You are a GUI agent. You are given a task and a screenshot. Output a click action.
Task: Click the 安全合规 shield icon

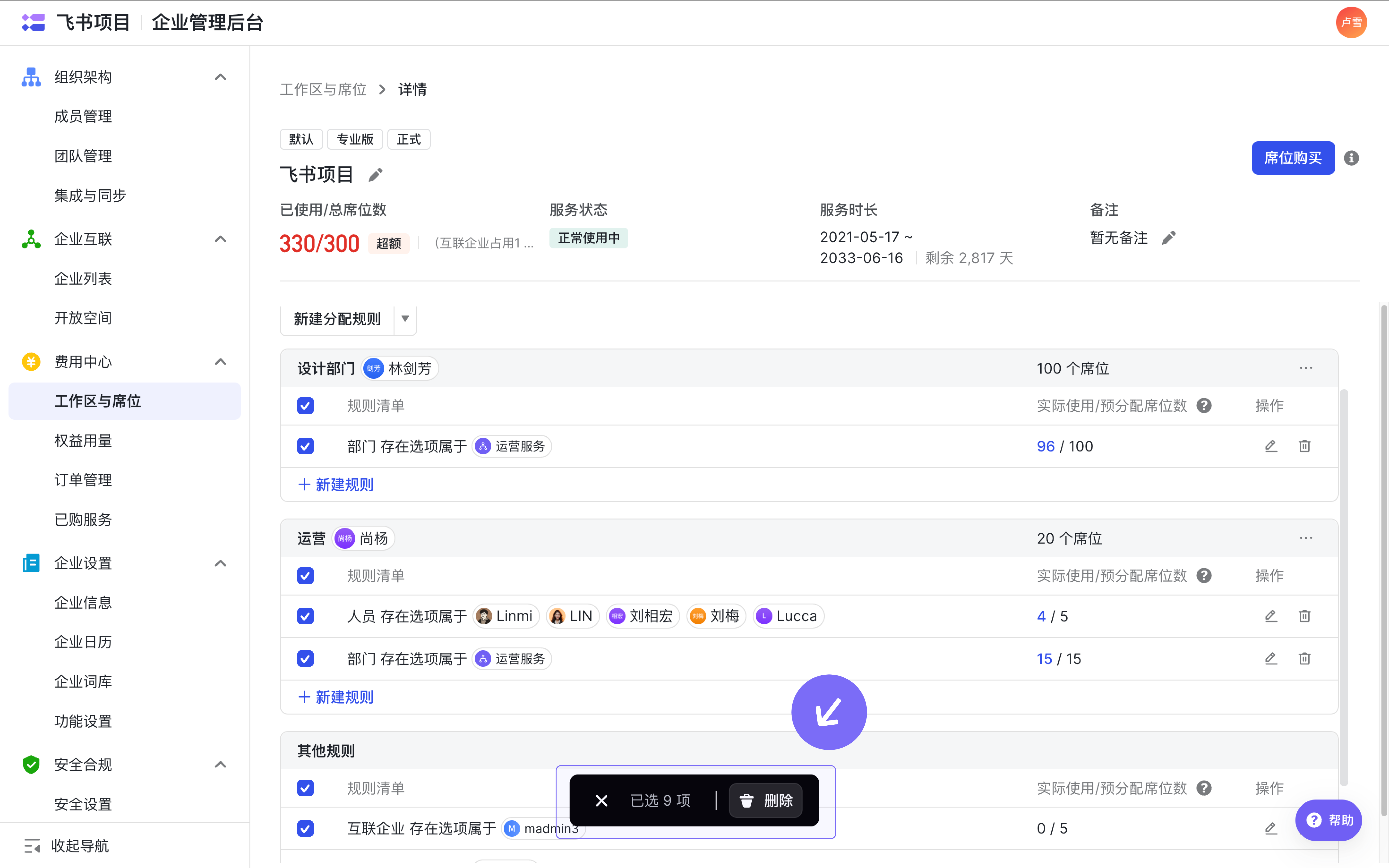pos(31,765)
